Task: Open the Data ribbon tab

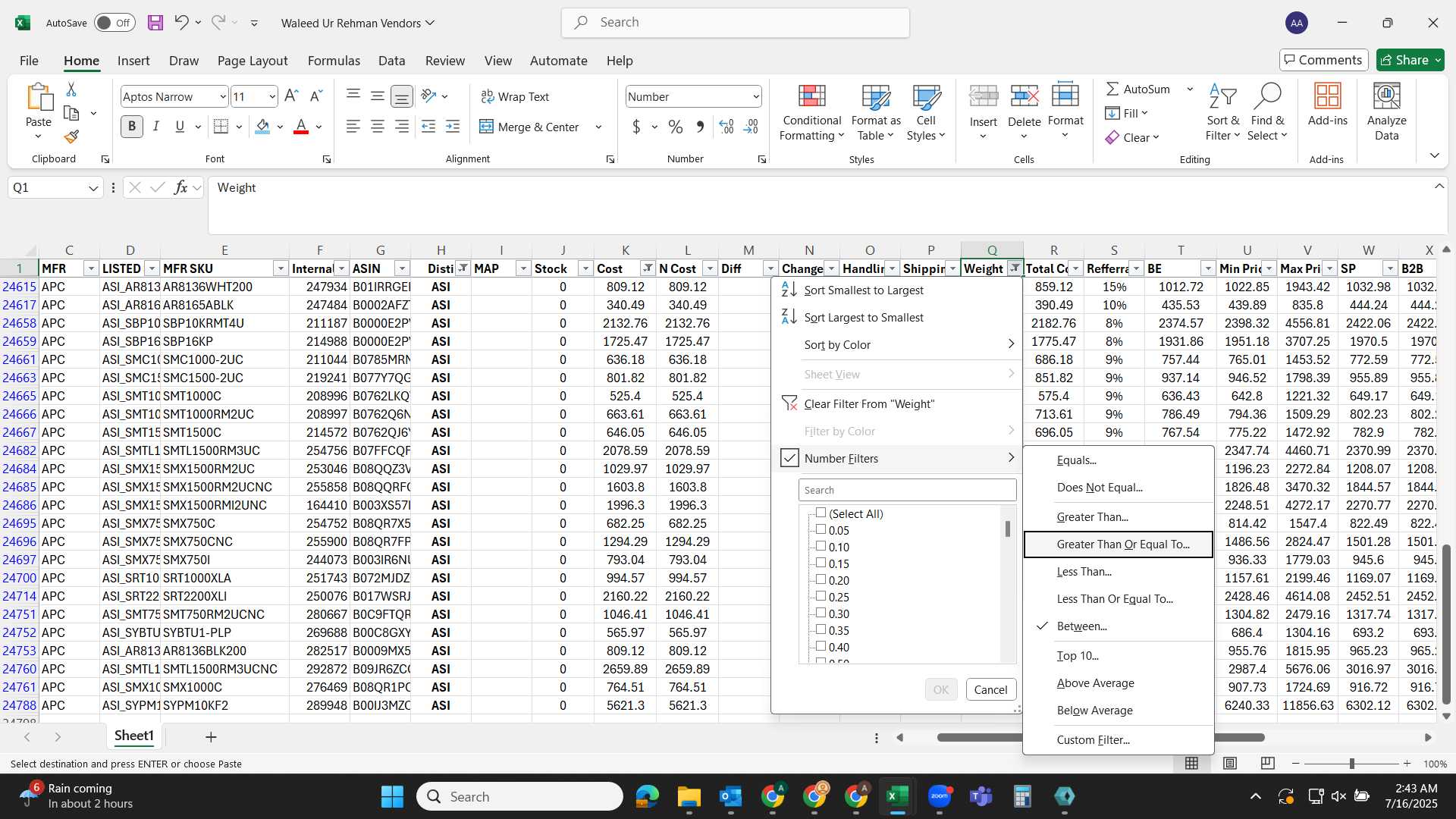Action: pyautogui.click(x=391, y=61)
